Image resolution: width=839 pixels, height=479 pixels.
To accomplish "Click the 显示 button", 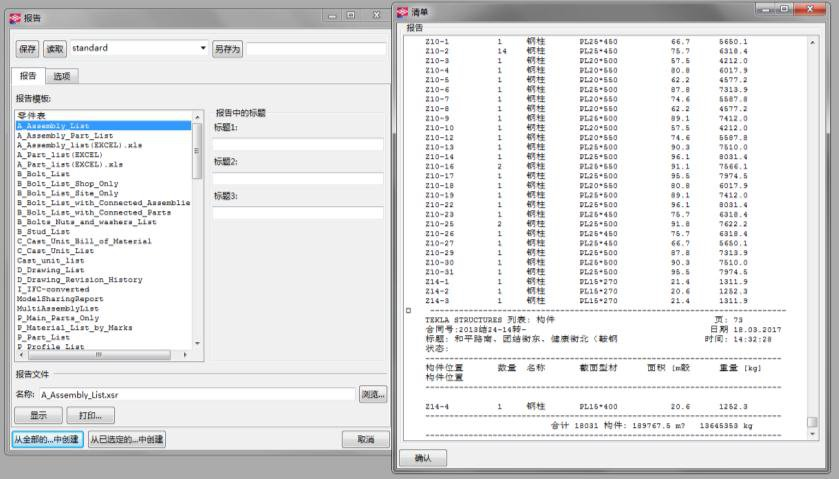I will point(38,415).
